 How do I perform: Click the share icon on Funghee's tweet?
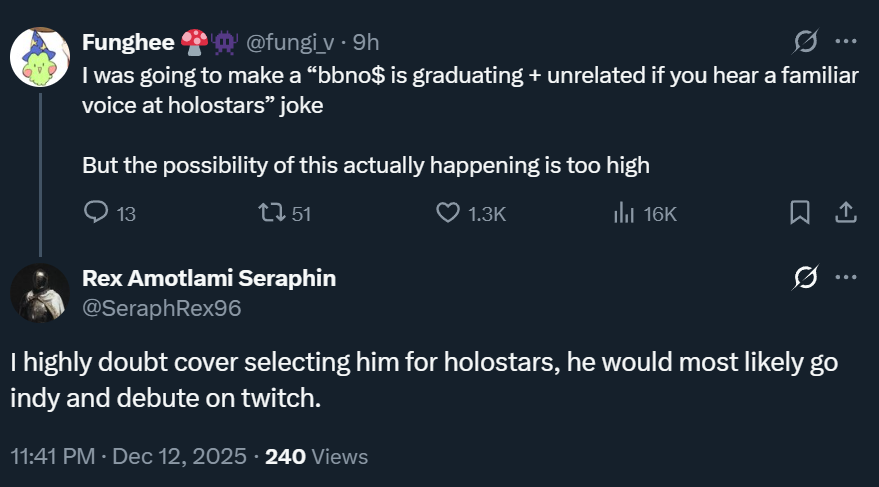click(844, 213)
